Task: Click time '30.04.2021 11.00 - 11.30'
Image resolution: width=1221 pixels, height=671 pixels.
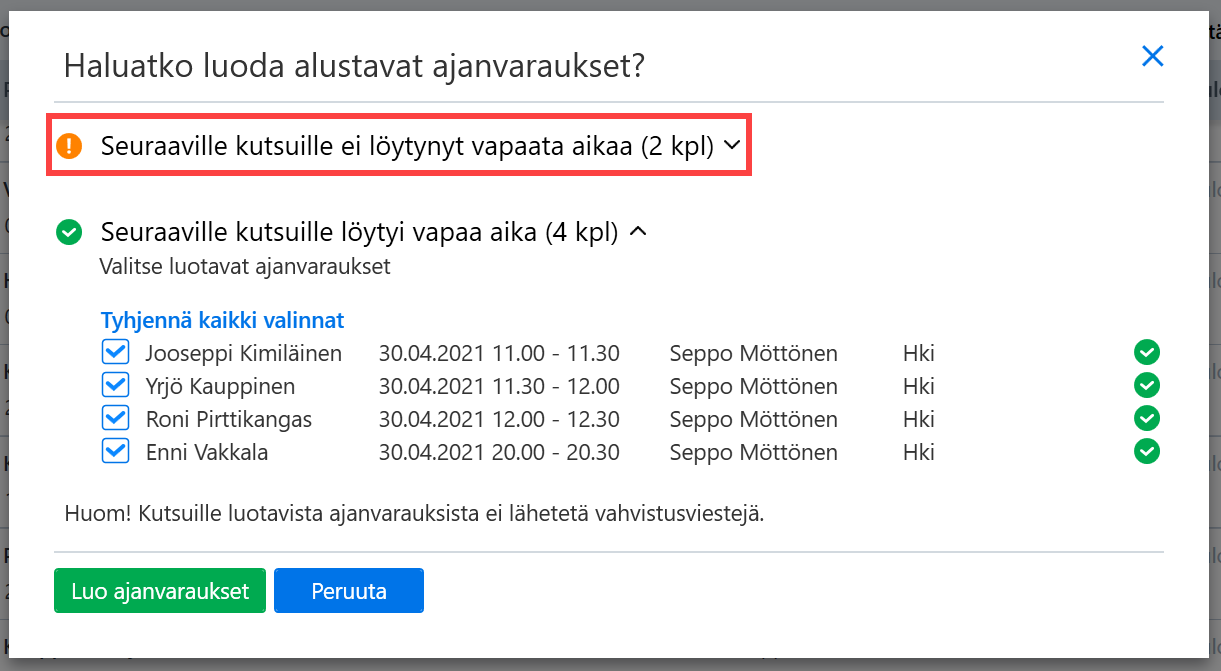Action: [499, 353]
